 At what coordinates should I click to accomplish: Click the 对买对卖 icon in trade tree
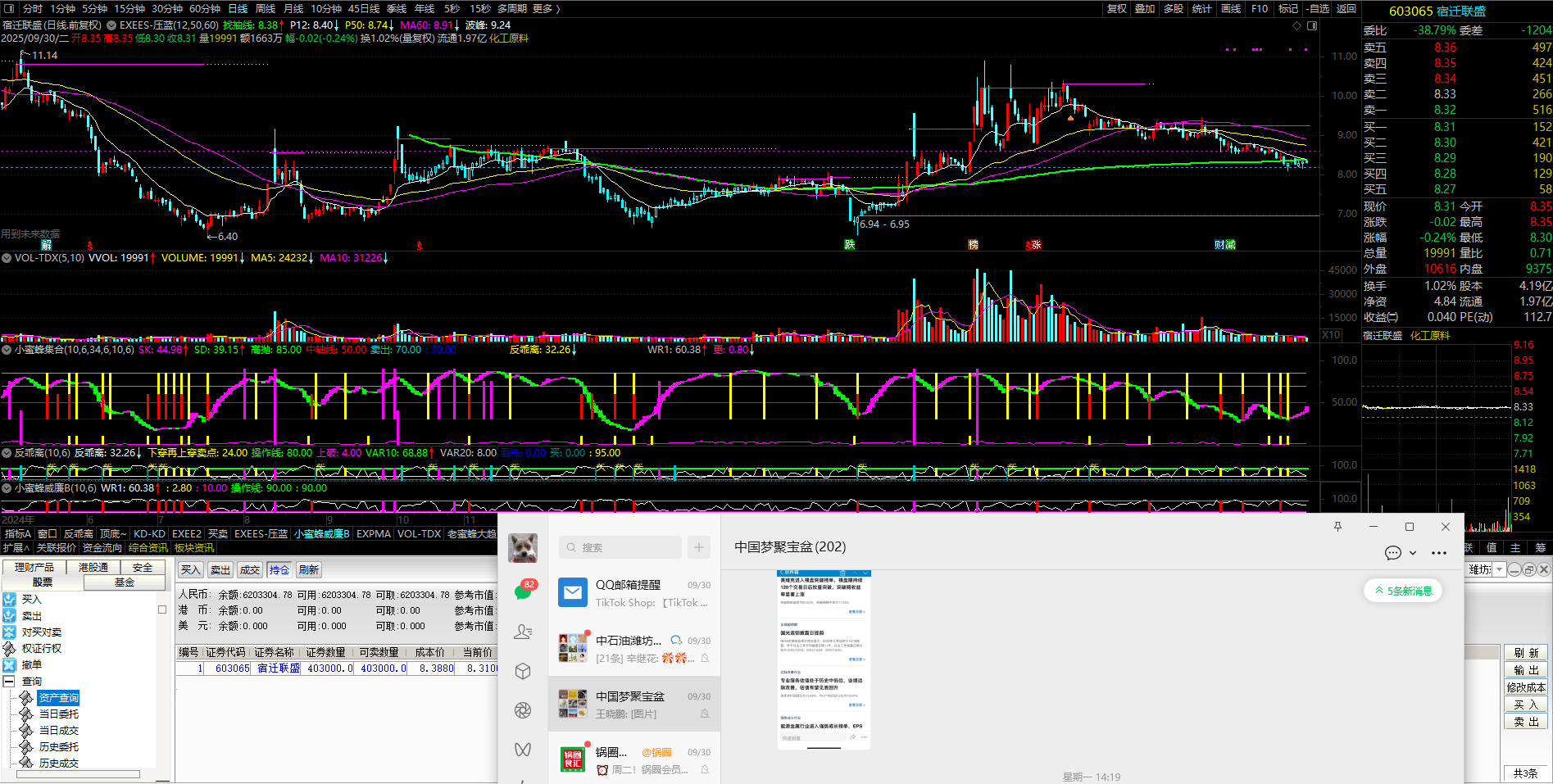click(9, 632)
